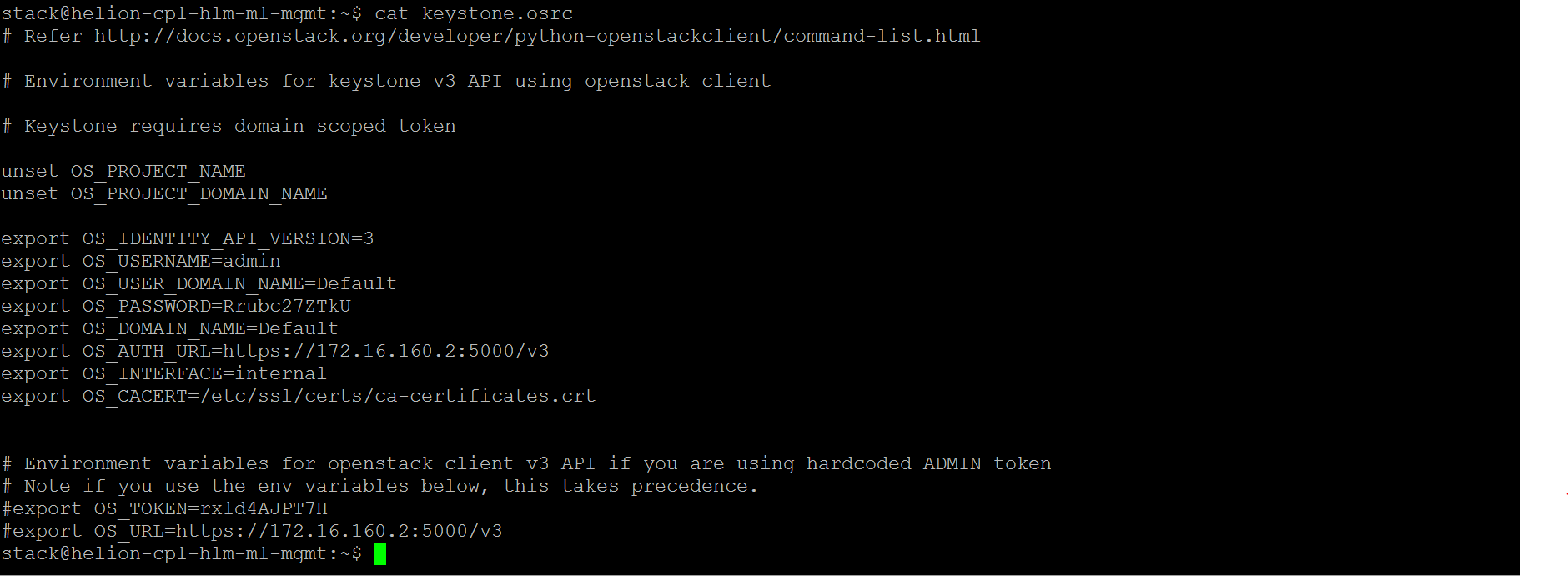Click the green terminal cursor block
The height and width of the screenshot is (576, 1568).
[x=380, y=553]
